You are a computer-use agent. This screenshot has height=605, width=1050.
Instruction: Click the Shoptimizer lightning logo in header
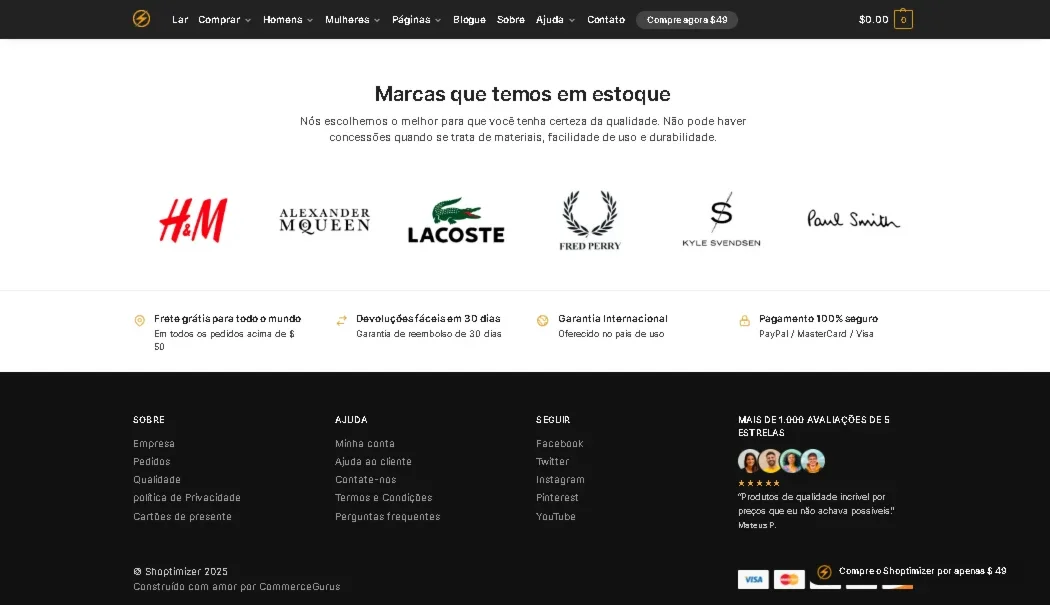[141, 19]
